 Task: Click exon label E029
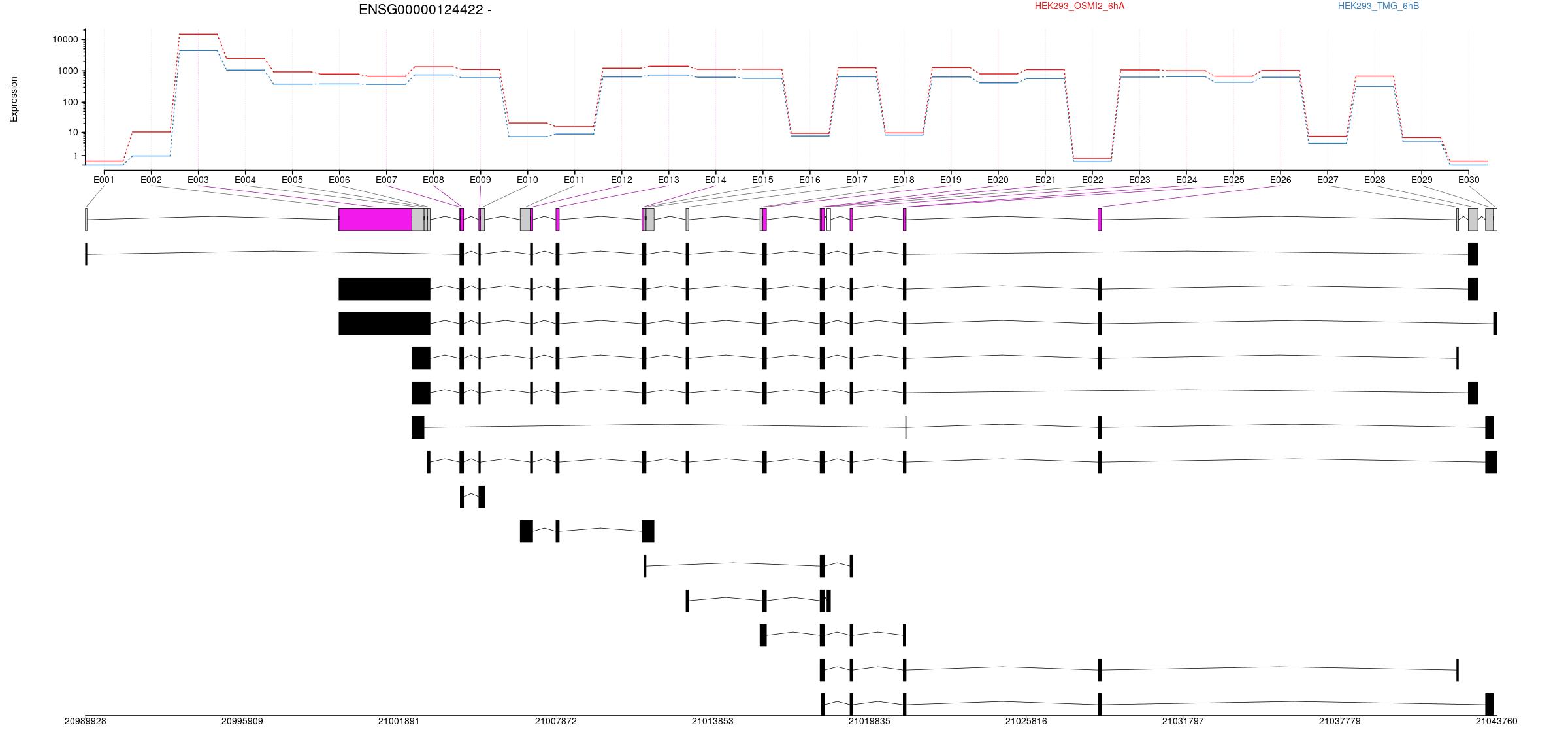pos(1422,180)
